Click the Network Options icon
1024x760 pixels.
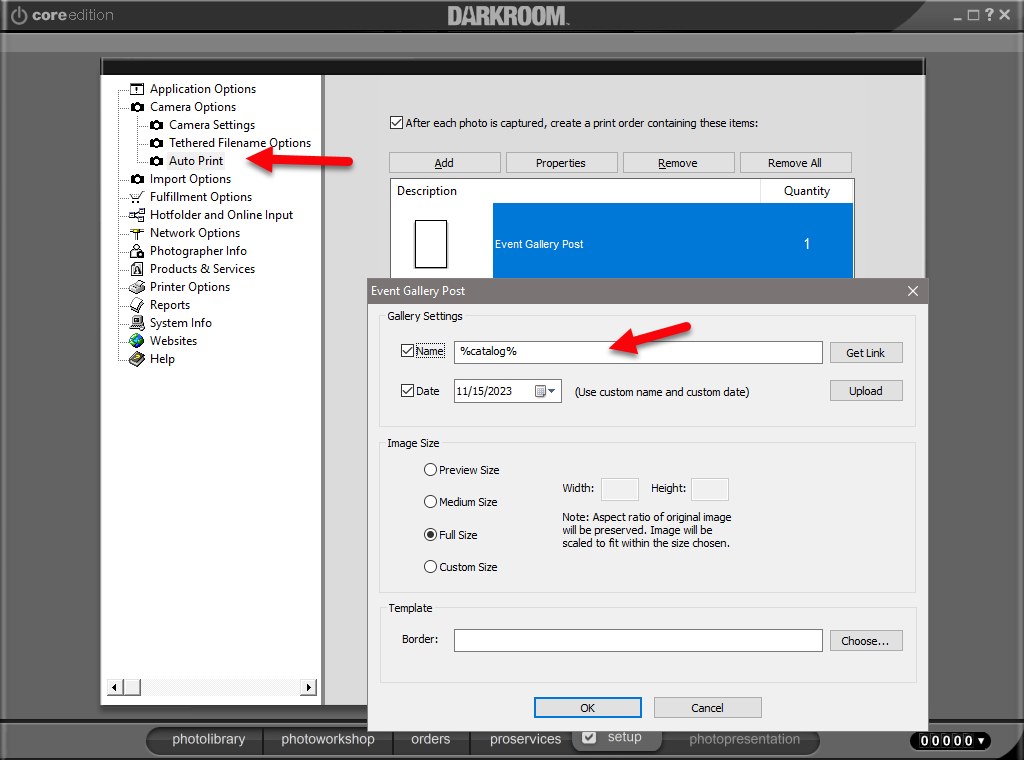tap(136, 233)
